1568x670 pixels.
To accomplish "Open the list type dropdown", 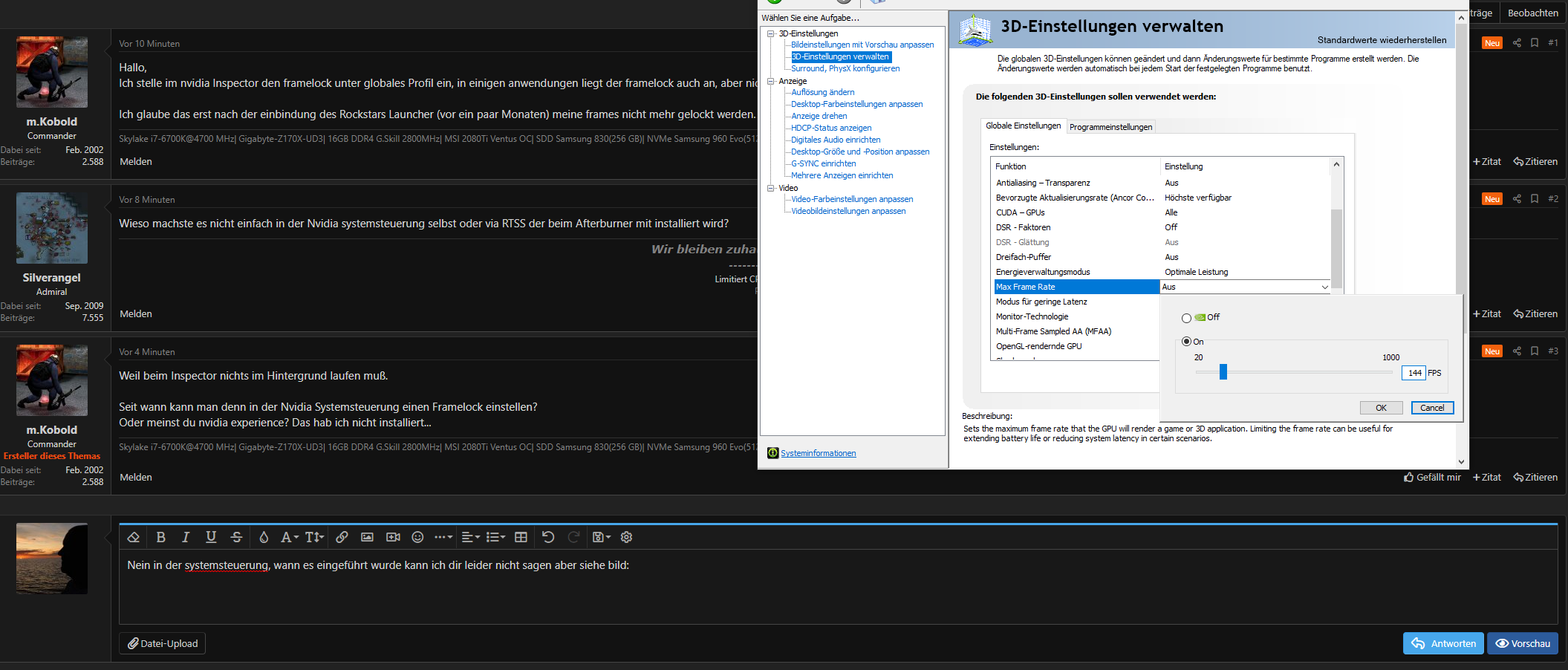I will (x=495, y=537).
